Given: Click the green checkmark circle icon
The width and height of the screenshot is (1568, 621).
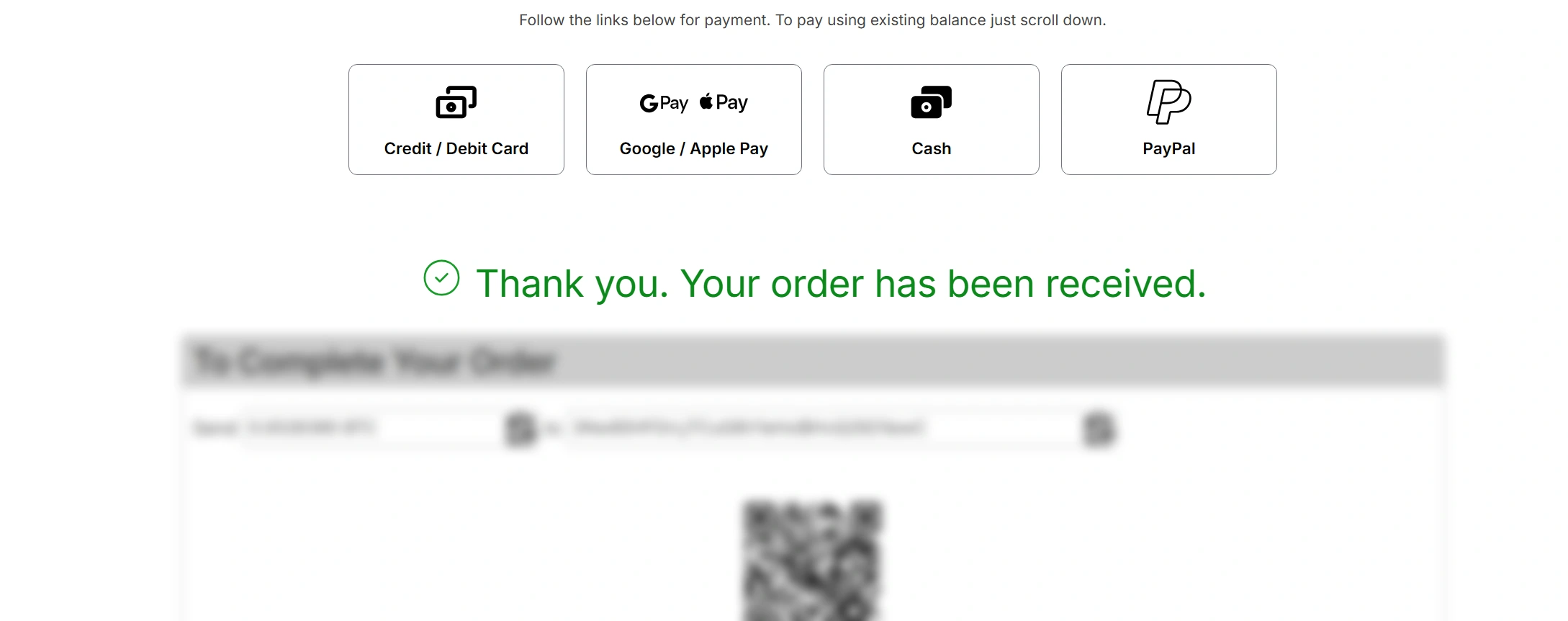Looking at the screenshot, I should pos(441,278).
